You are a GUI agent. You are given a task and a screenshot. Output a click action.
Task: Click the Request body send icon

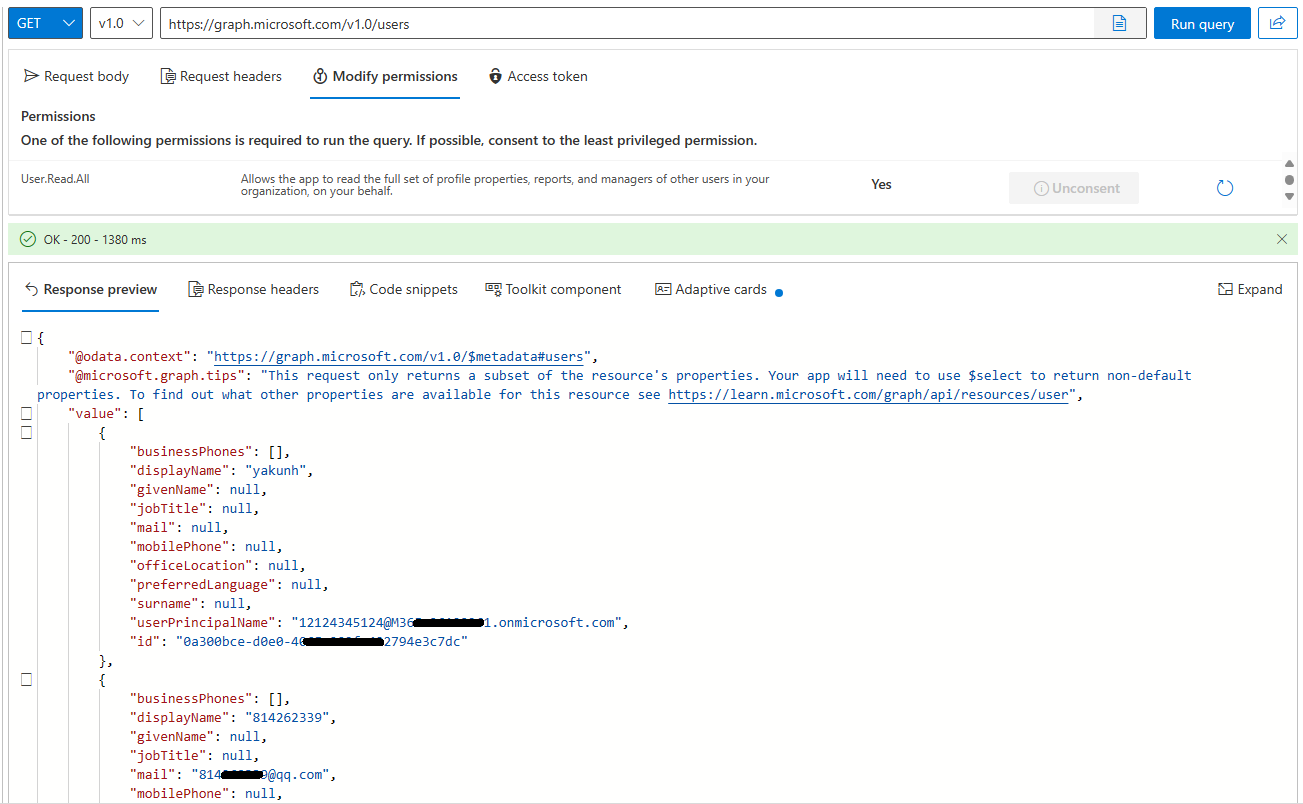[31, 76]
